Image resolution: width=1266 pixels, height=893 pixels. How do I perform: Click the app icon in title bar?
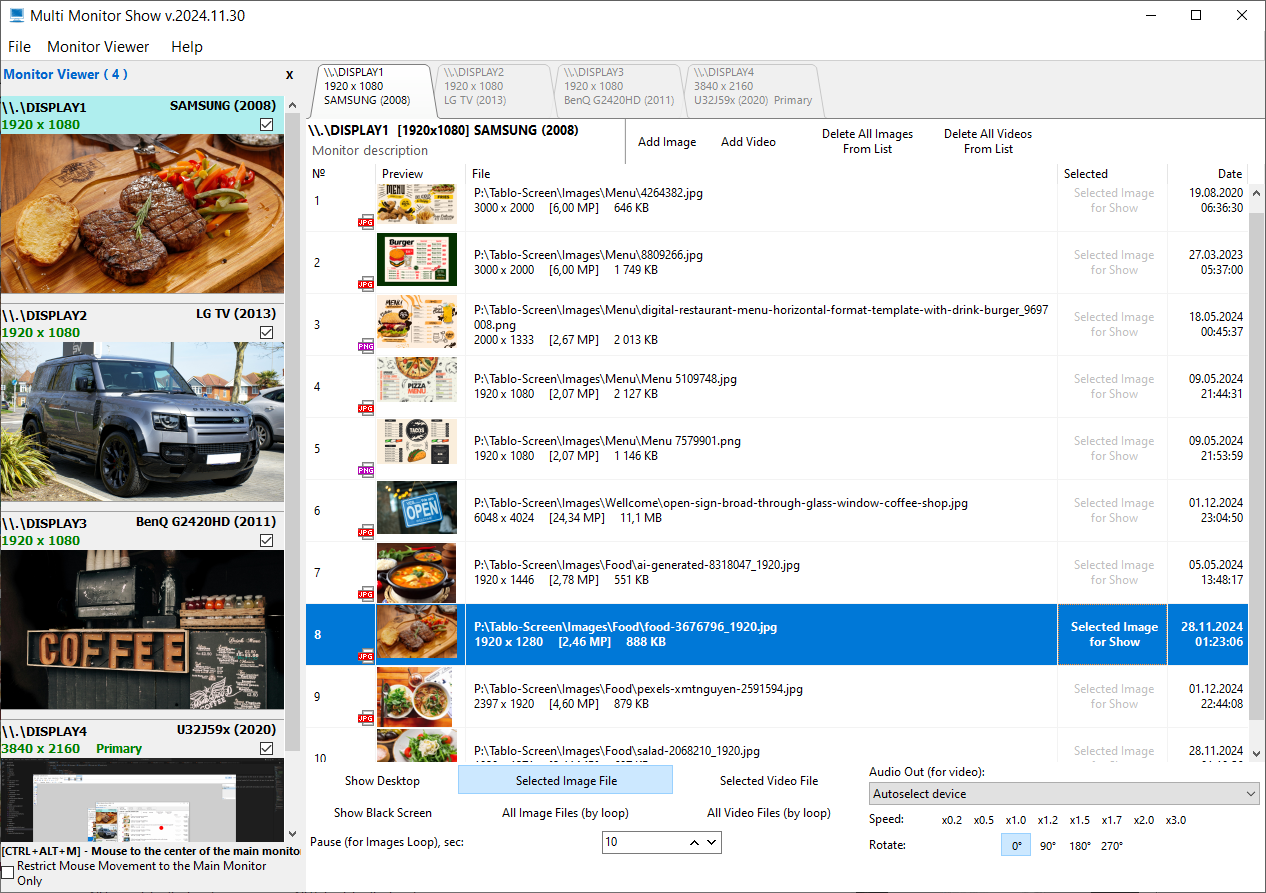[16, 16]
